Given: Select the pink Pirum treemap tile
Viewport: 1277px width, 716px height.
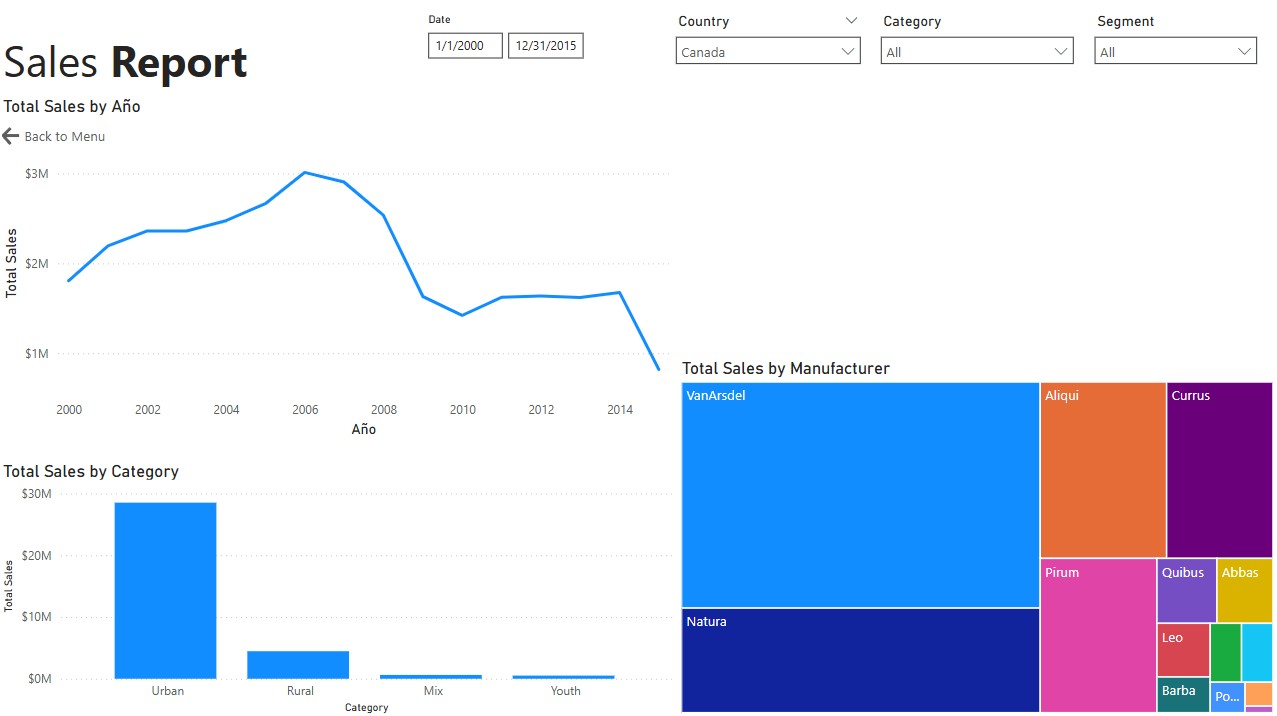Looking at the screenshot, I should [x=1098, y=635].
